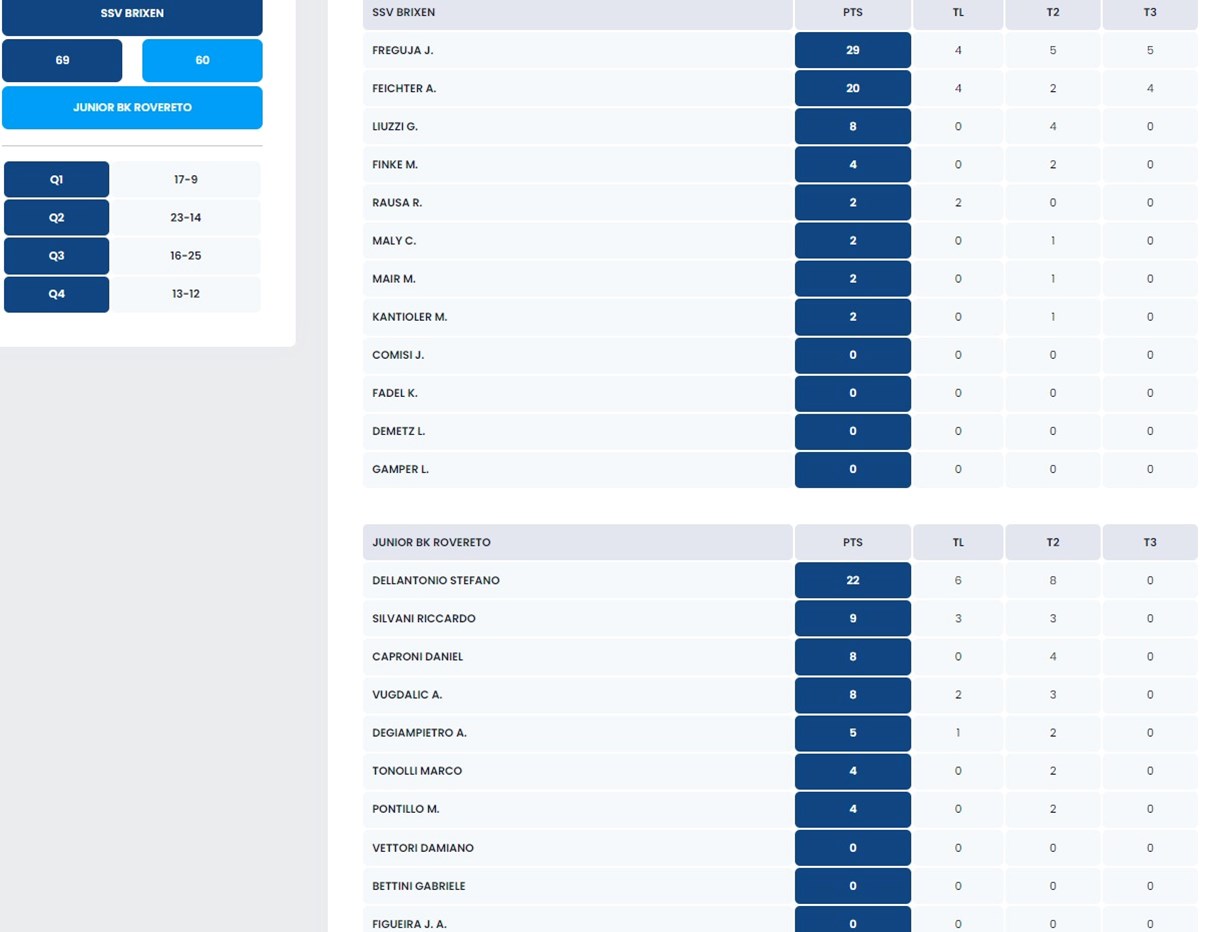Click player name Freguja J.
Screen dimensions: 1220x932
click(402, 50)
